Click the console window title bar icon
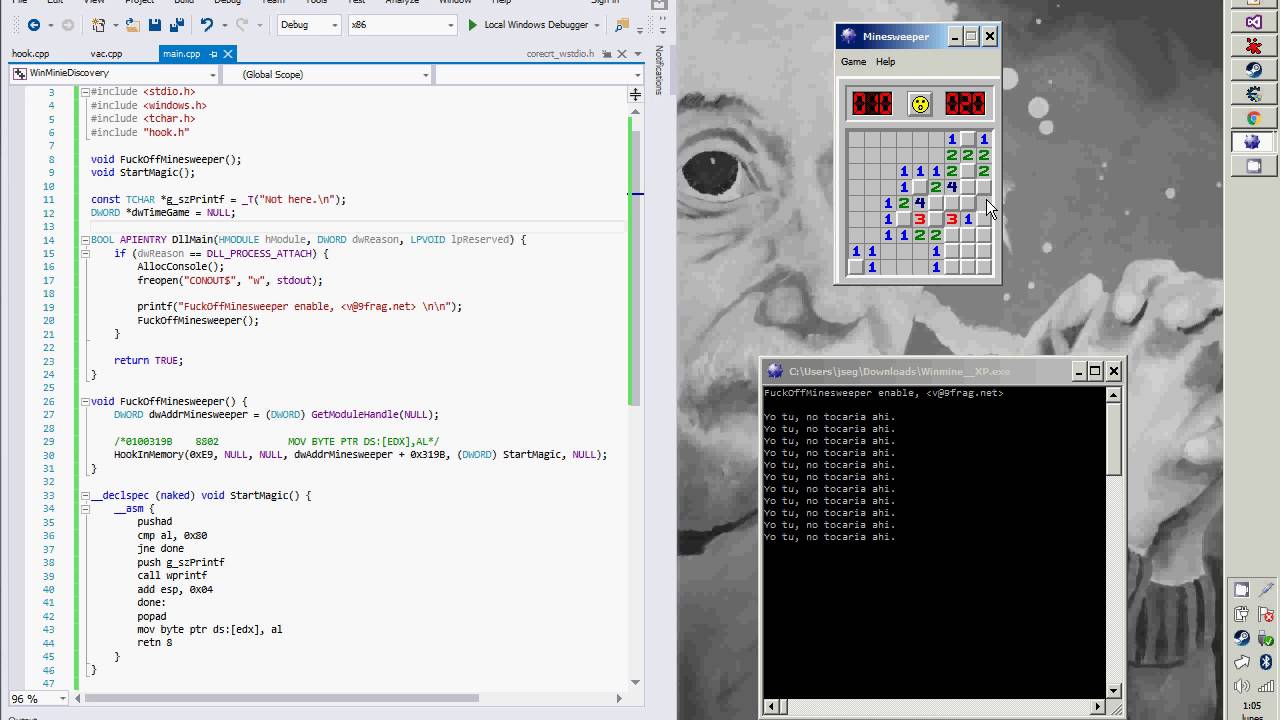 (x=774, y=371)
